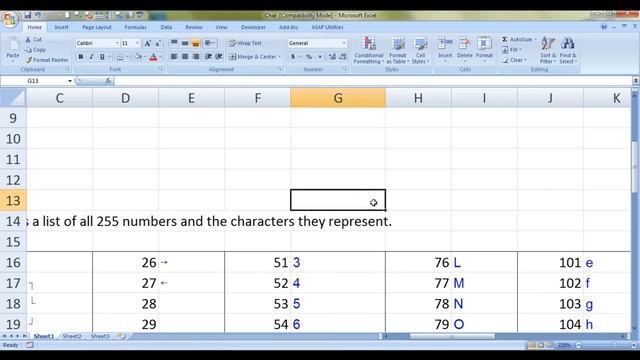Click the Insert cells icon

(445, 44)
